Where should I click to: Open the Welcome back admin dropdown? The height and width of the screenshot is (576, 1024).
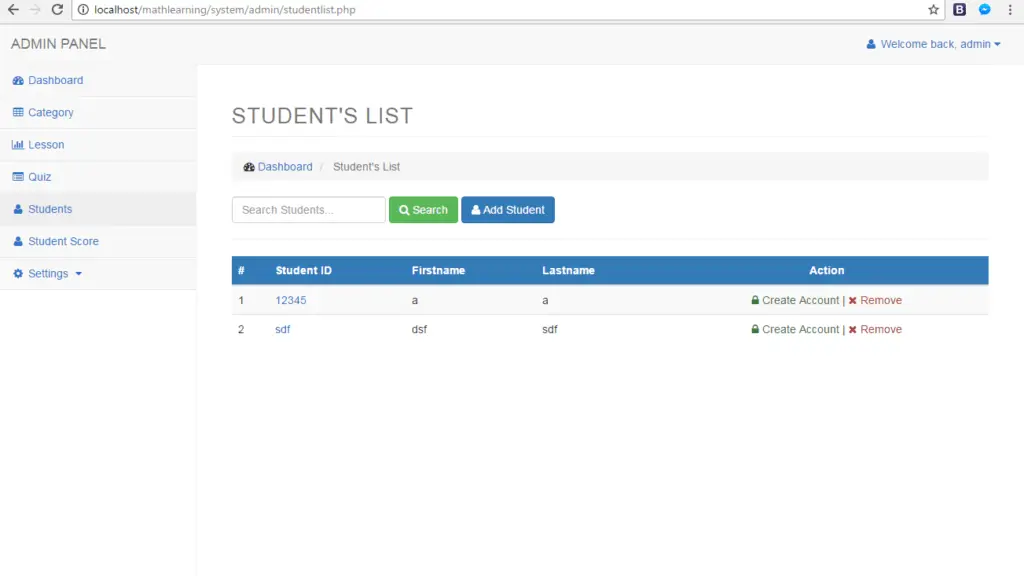[932, 43]
